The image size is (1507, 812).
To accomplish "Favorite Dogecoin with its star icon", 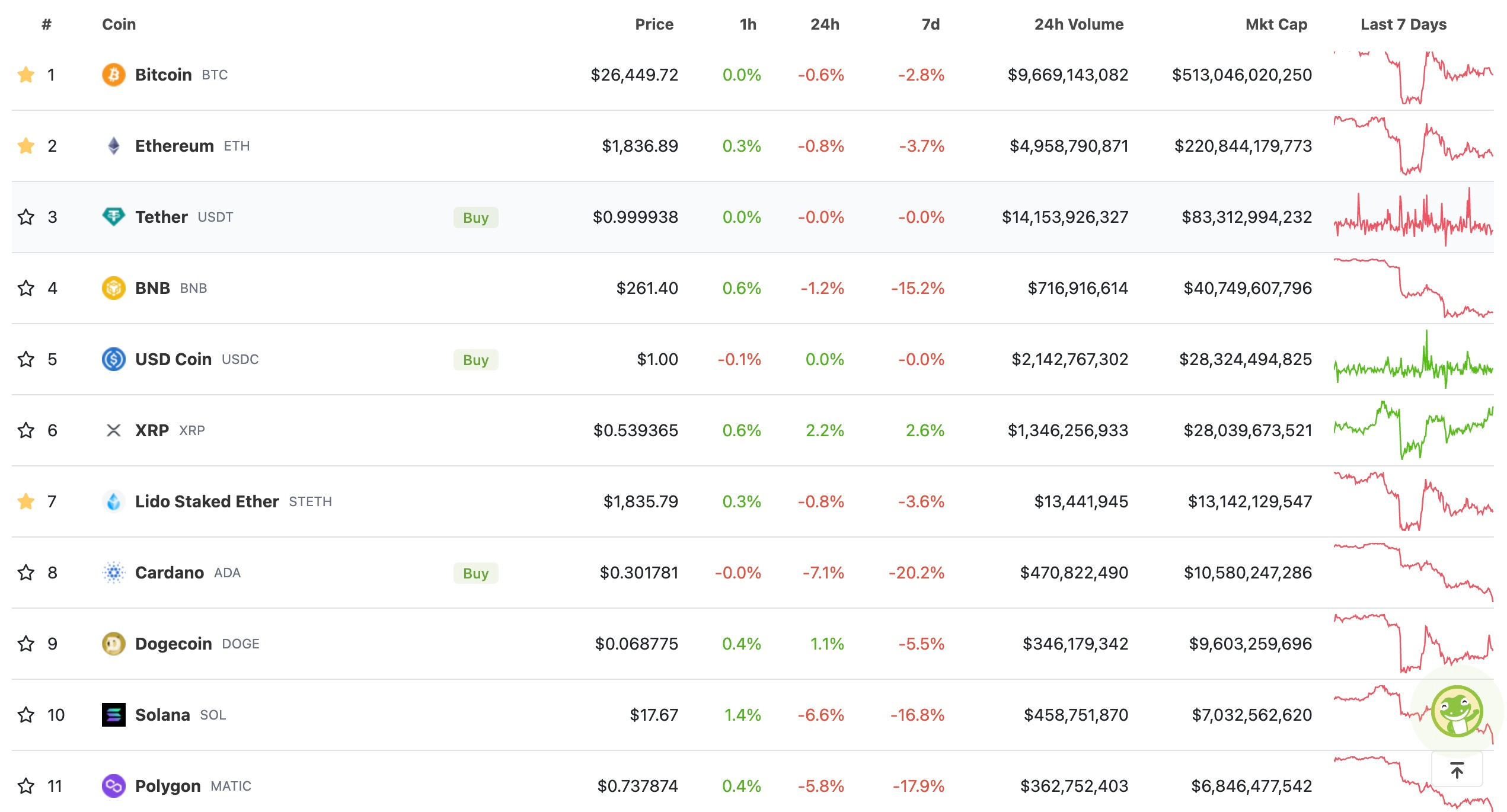I will 26,644.
